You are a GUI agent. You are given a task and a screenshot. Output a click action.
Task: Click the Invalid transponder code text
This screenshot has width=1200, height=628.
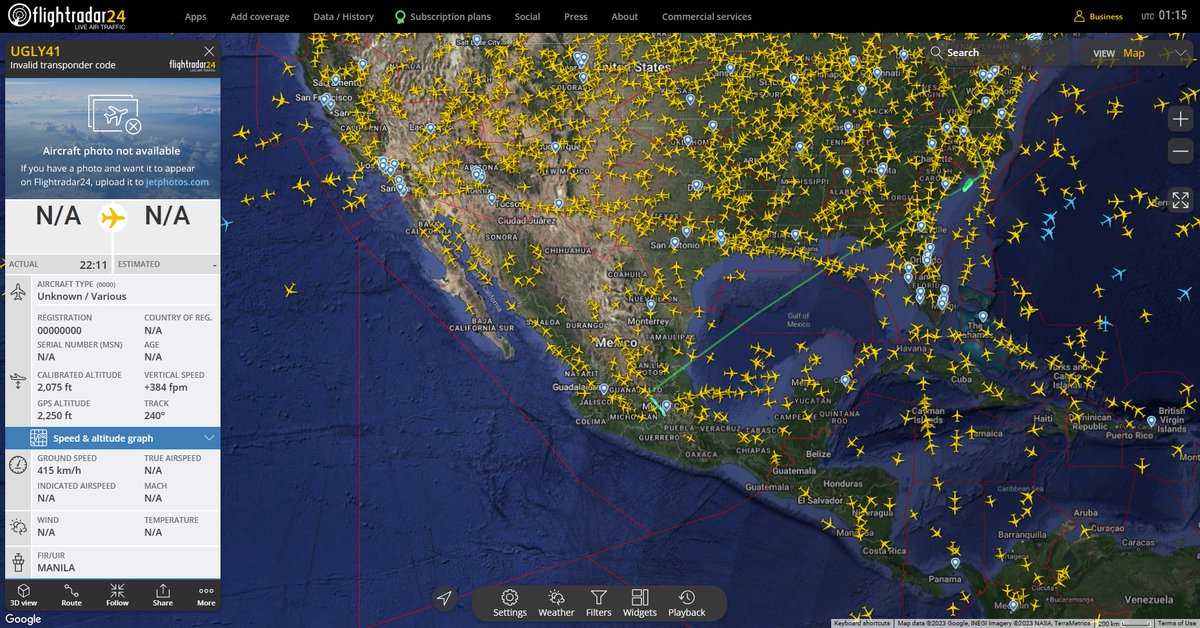click(63, 65)
